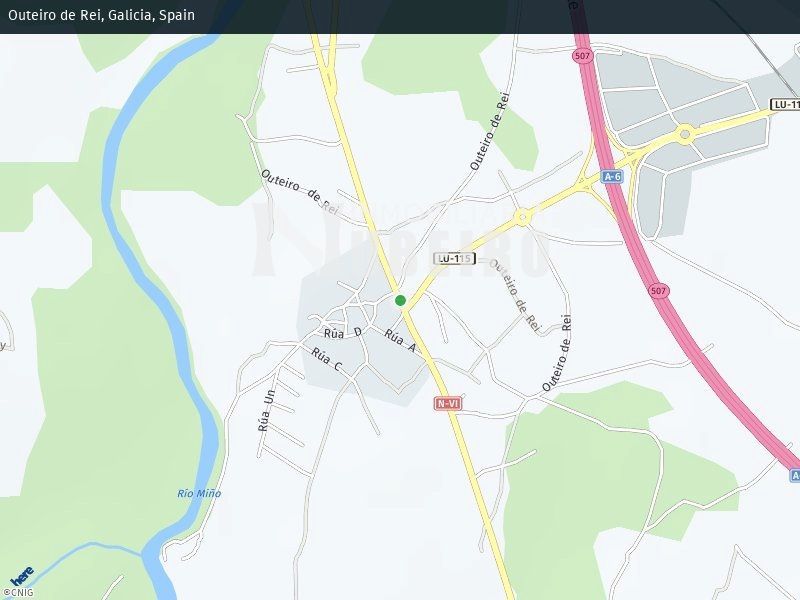Select the LU-11 shield at the right edge

(x=785, y=104)
